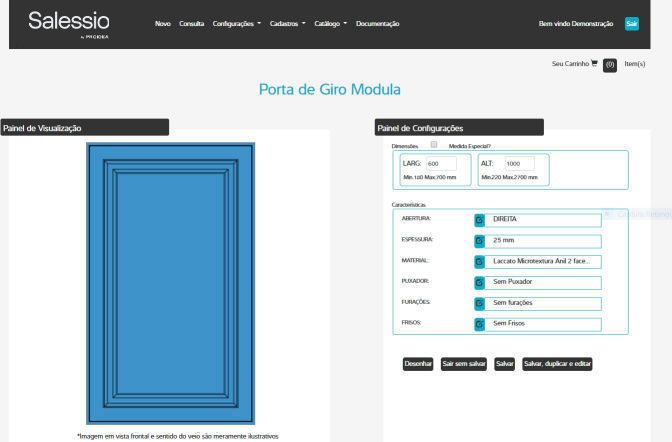Click the edit icon beside ABERTURA
The image size is (672, 442).
479,219
